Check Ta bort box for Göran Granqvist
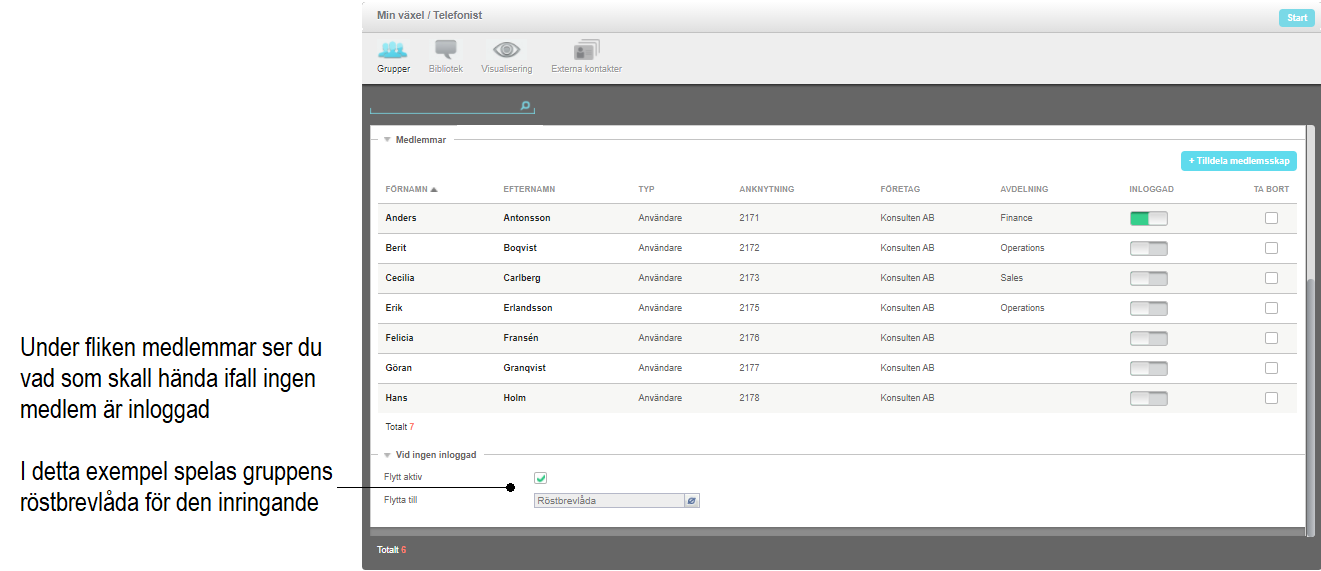This screenshot has height=571, width=1321. click(x=1271, y=368)
